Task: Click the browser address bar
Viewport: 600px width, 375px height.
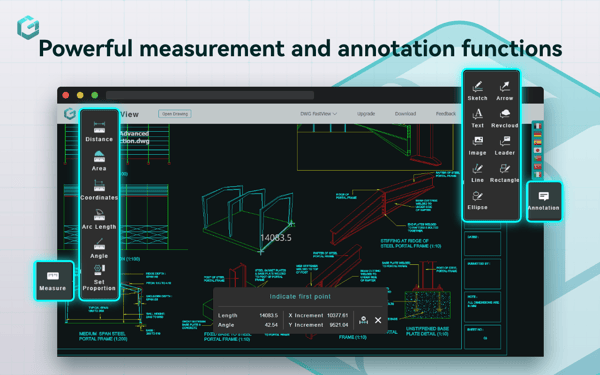Action: tap(210, 95)
